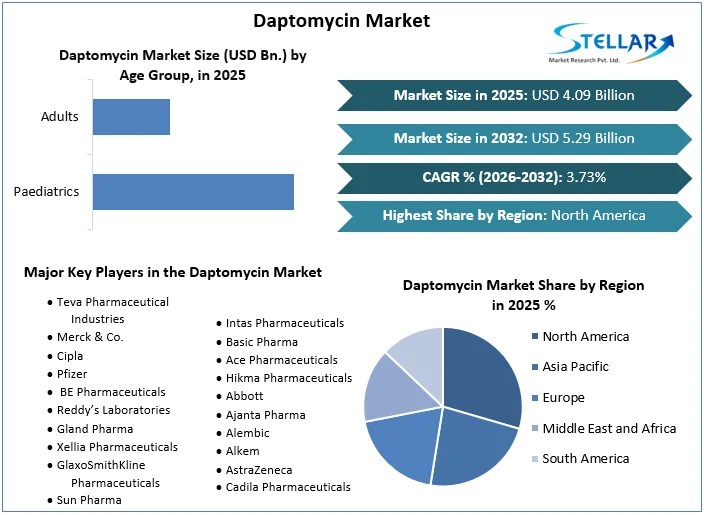The width and height of the screenshot is (706, 515).
Task: Click the Highest Share by Region banner
Action: coord(514,216)
